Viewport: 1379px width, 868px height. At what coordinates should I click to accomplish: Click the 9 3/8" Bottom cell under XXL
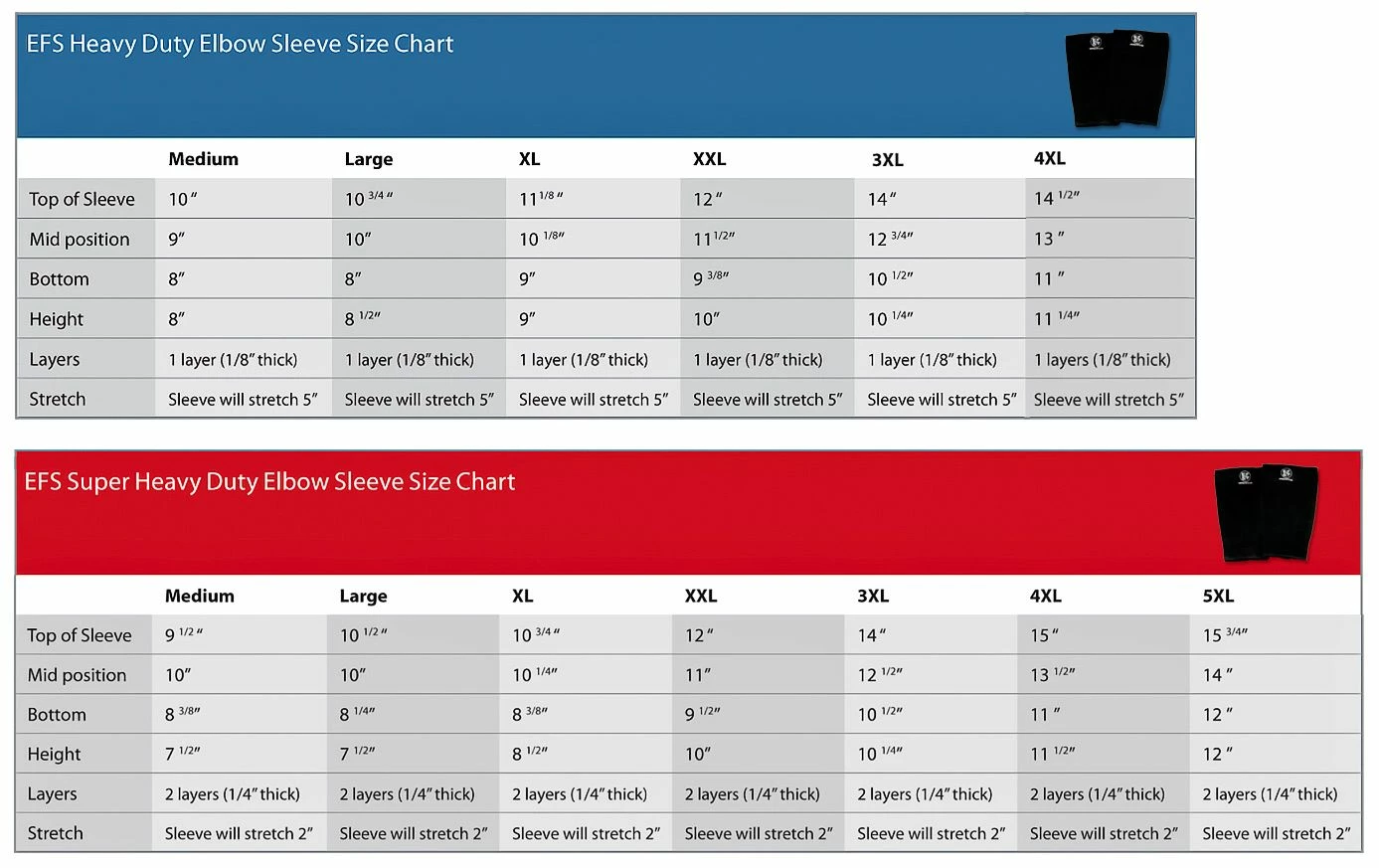[x=710, y=279]
